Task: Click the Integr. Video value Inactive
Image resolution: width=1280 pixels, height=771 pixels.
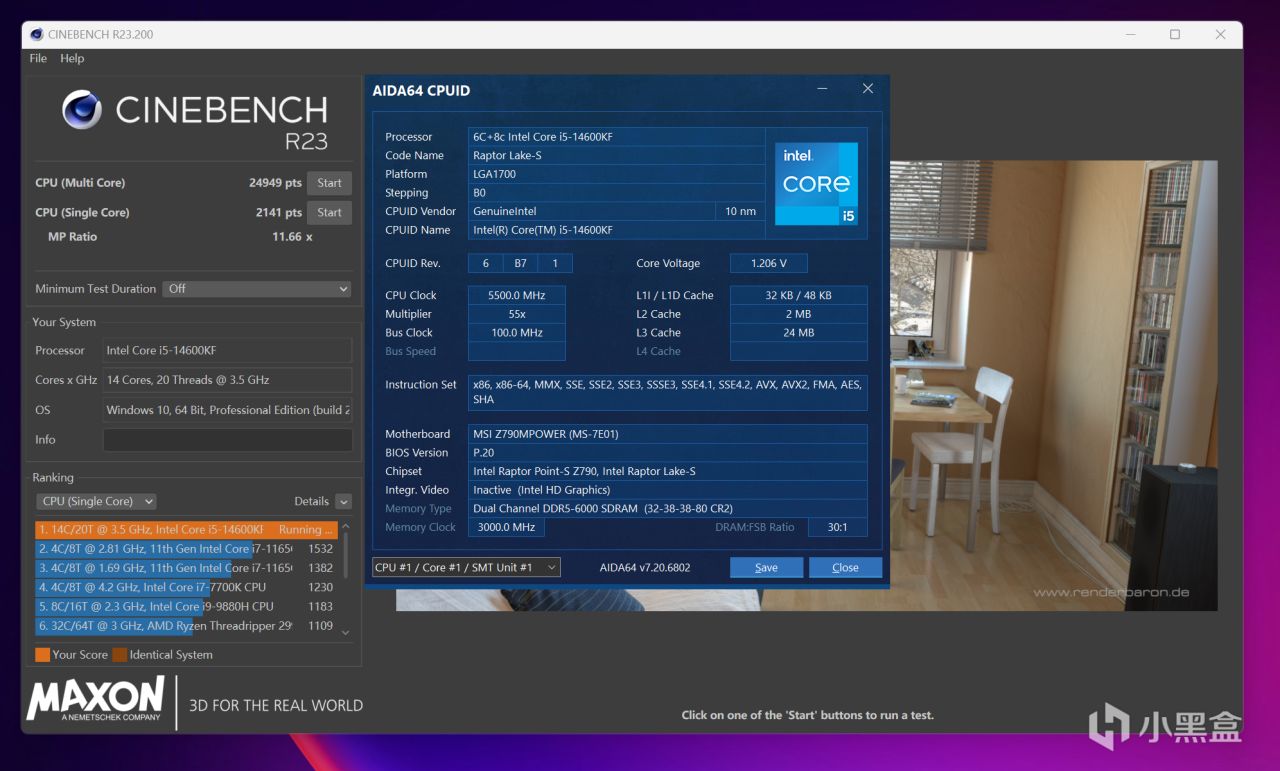Action: pos(668,490)
